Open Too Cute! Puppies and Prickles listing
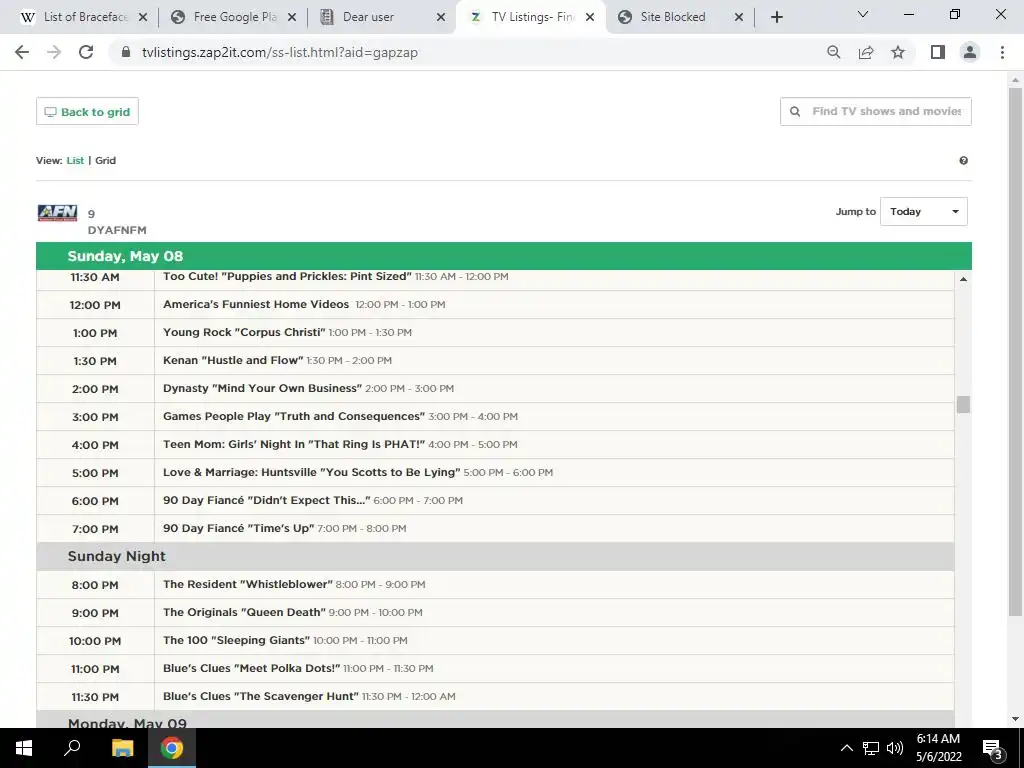 click(287, 277)
